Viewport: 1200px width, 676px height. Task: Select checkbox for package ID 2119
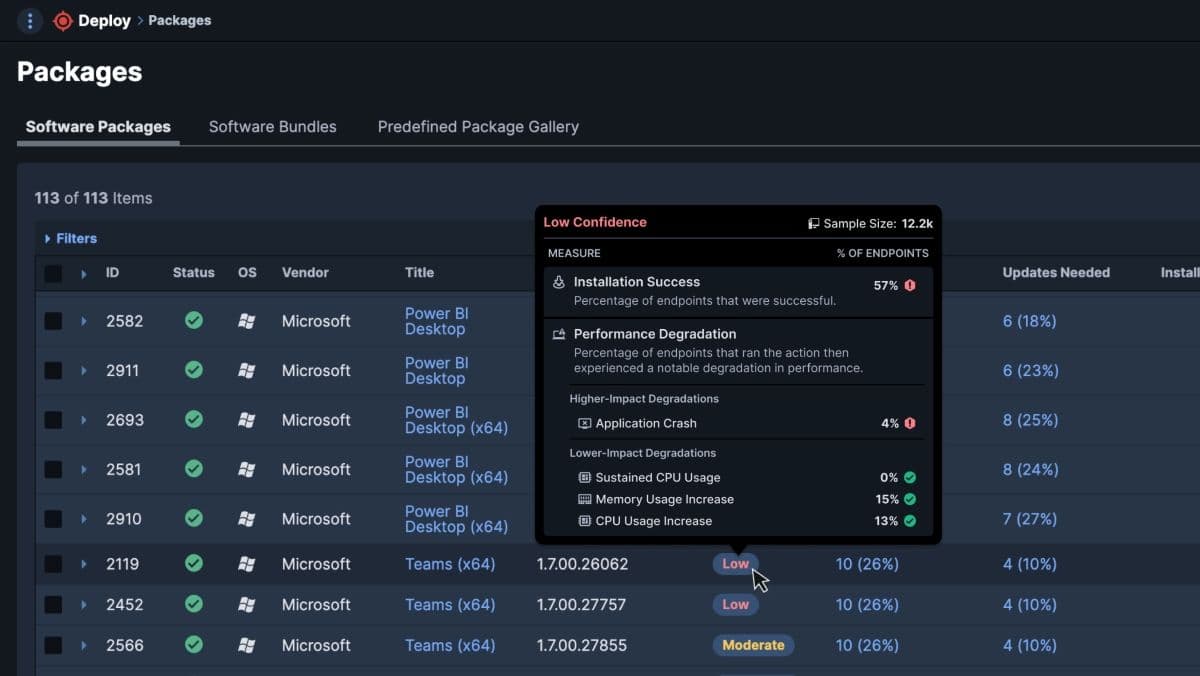[53, 564]
